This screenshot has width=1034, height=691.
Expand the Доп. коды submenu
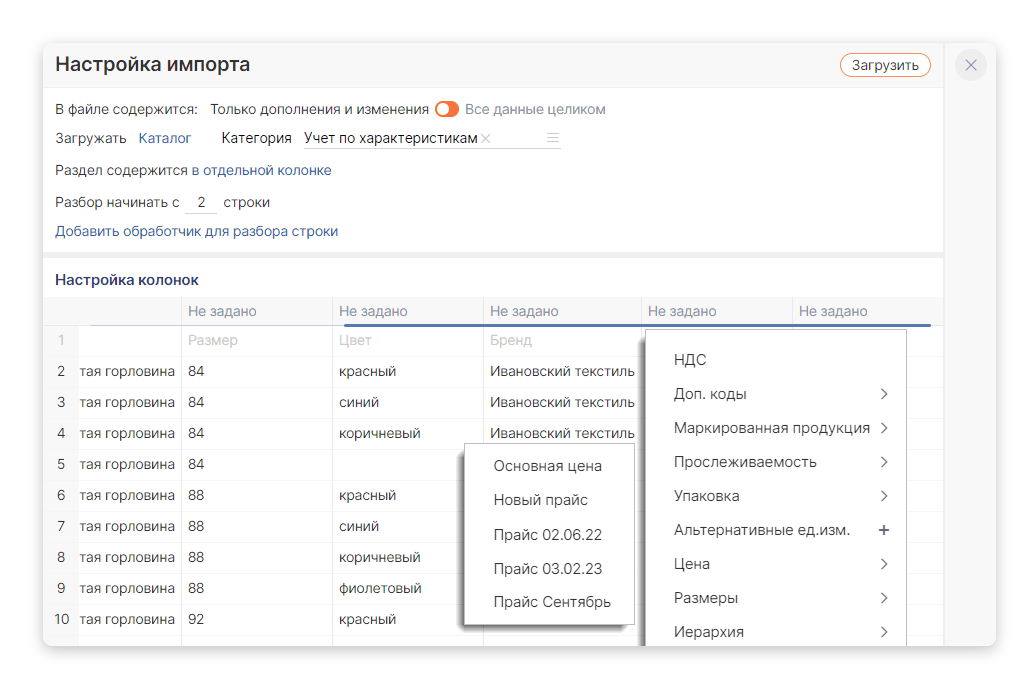tap(883, 394)
